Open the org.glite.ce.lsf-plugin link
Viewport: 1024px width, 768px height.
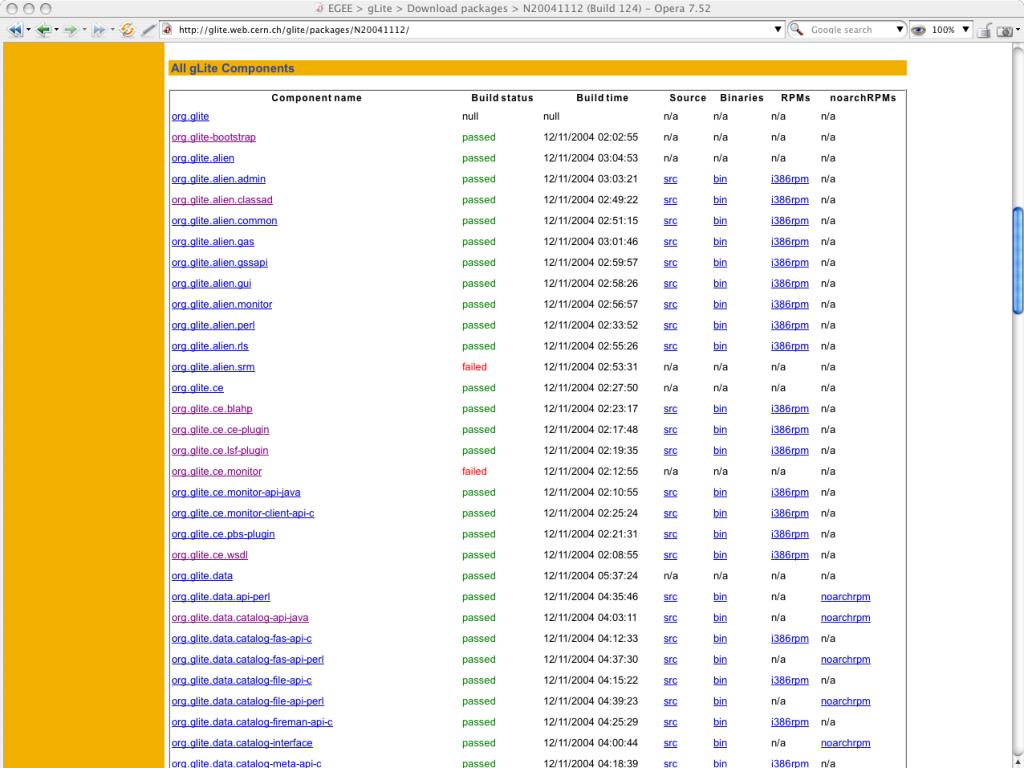(219, 451)
